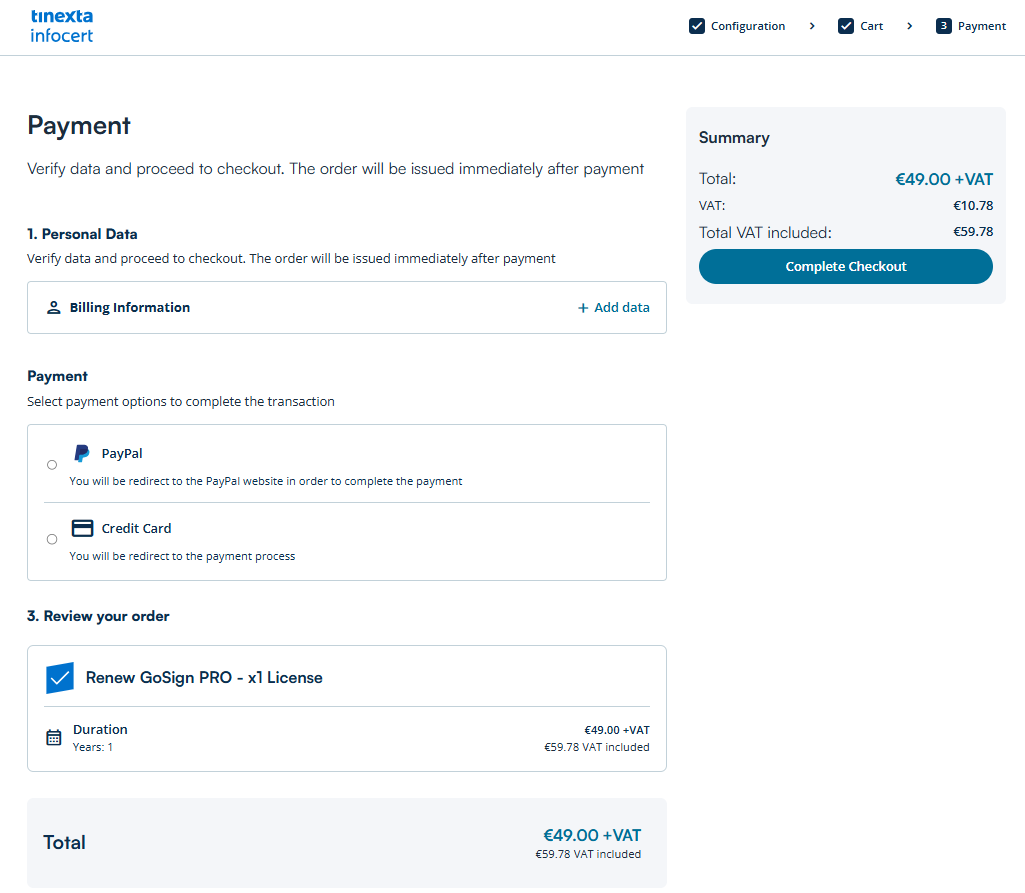Click the Payment step number 3 badge
The image size is (1025, 893).
(x=943, y=26)
